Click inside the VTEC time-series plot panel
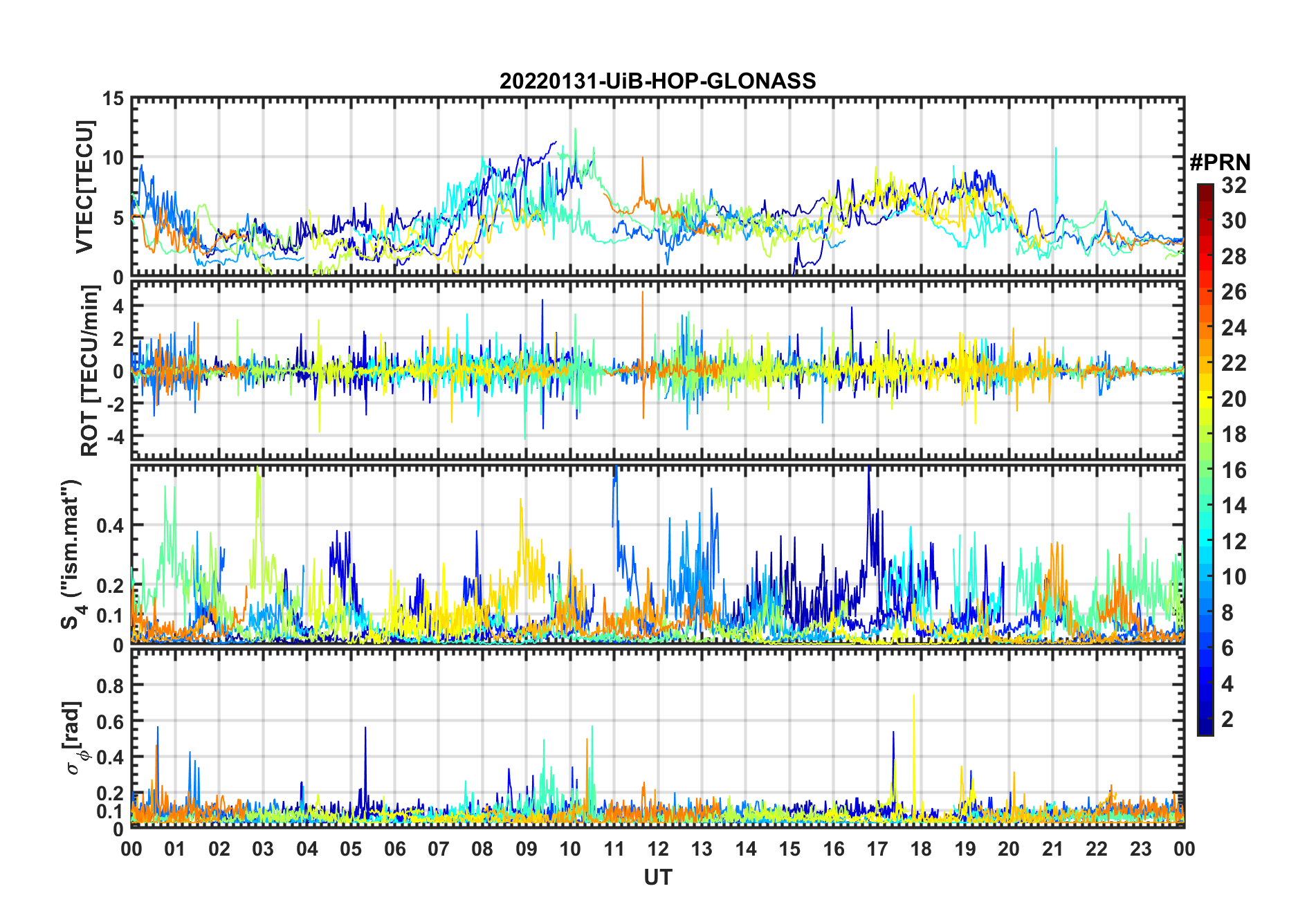 coord(658,187)
